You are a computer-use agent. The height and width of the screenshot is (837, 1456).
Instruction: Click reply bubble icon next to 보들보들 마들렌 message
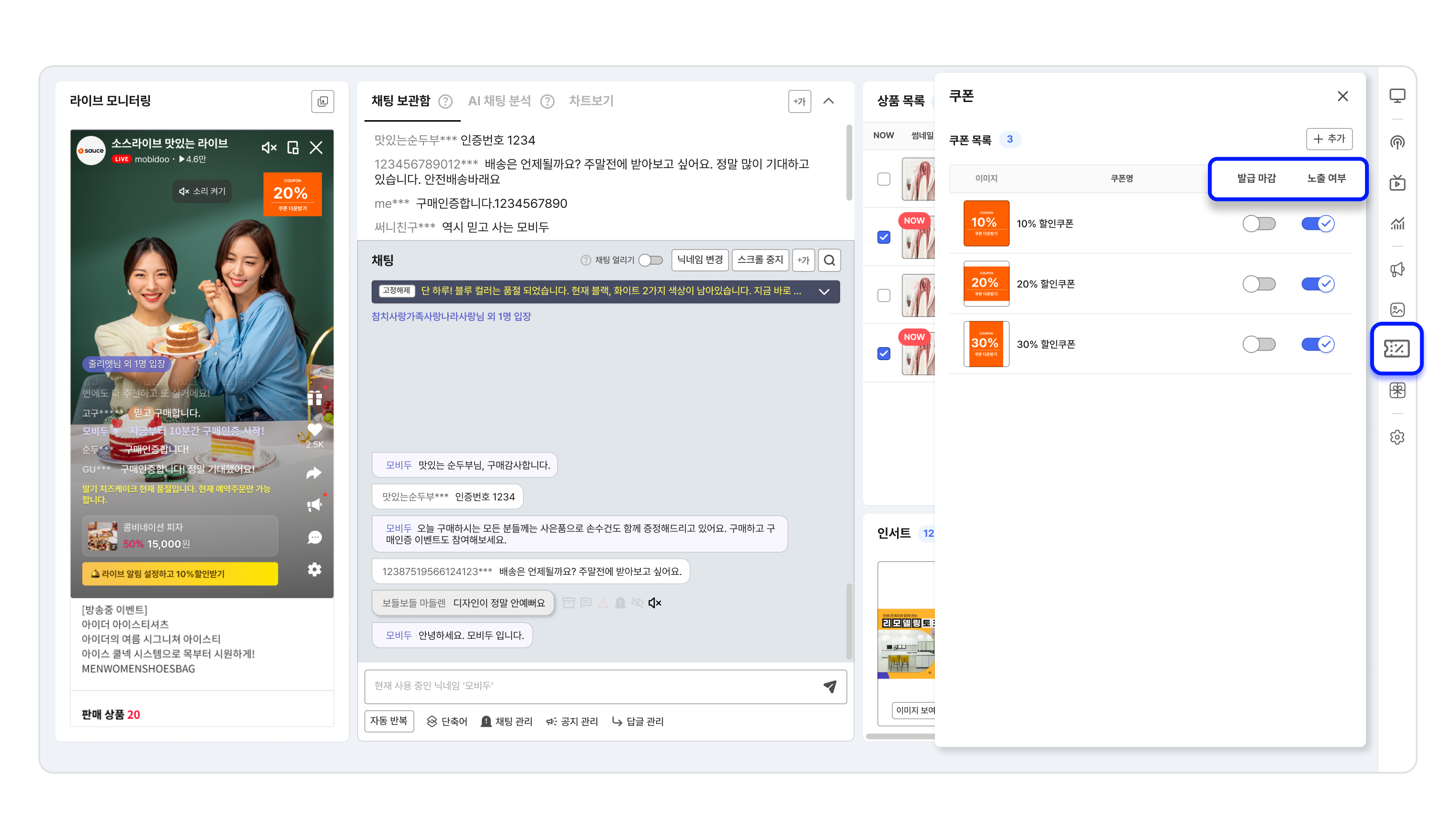pyautogui.click(x=586, y=603)
